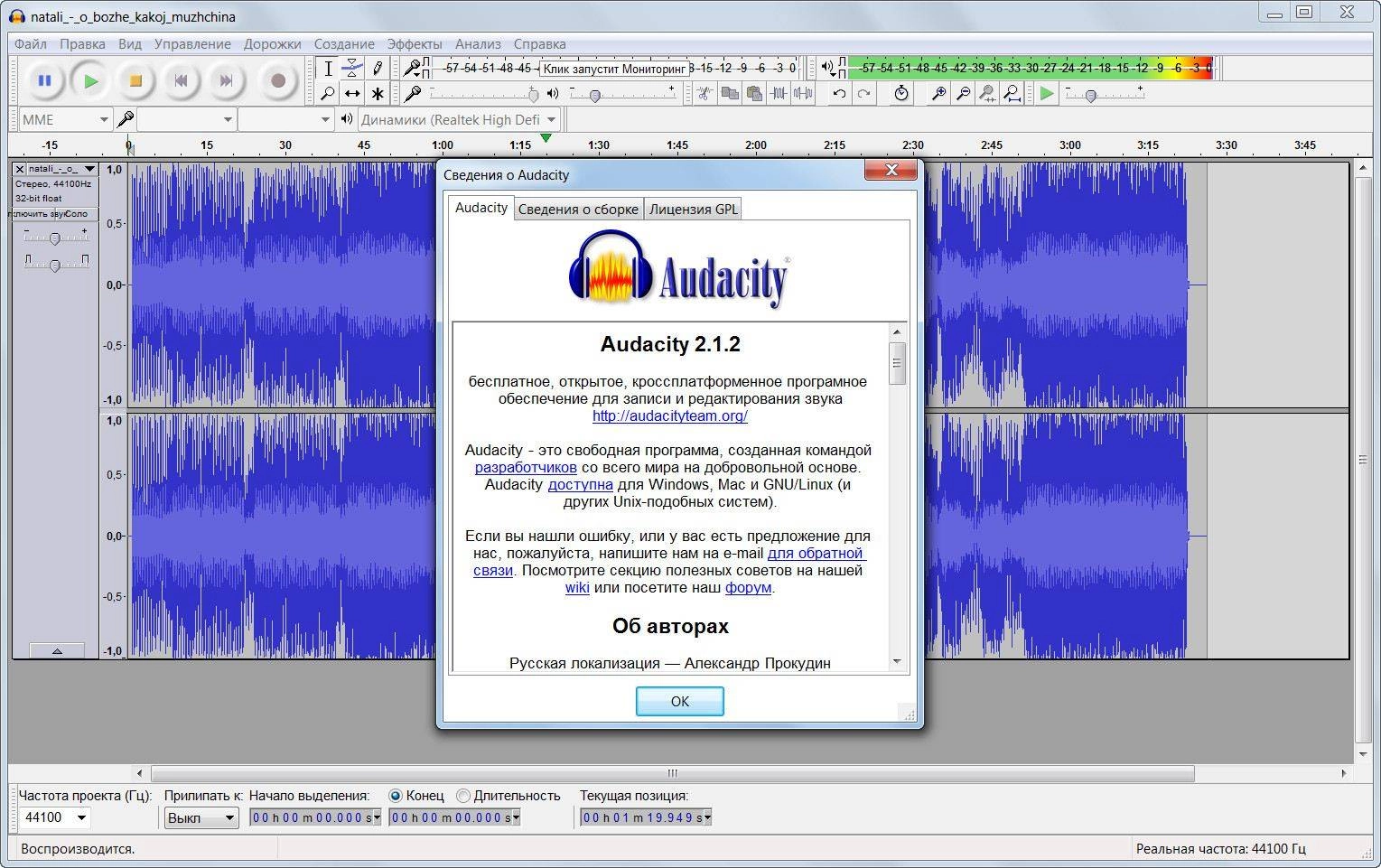
Task: Click the Paste clipboard icon
Action: pos(754,93)
